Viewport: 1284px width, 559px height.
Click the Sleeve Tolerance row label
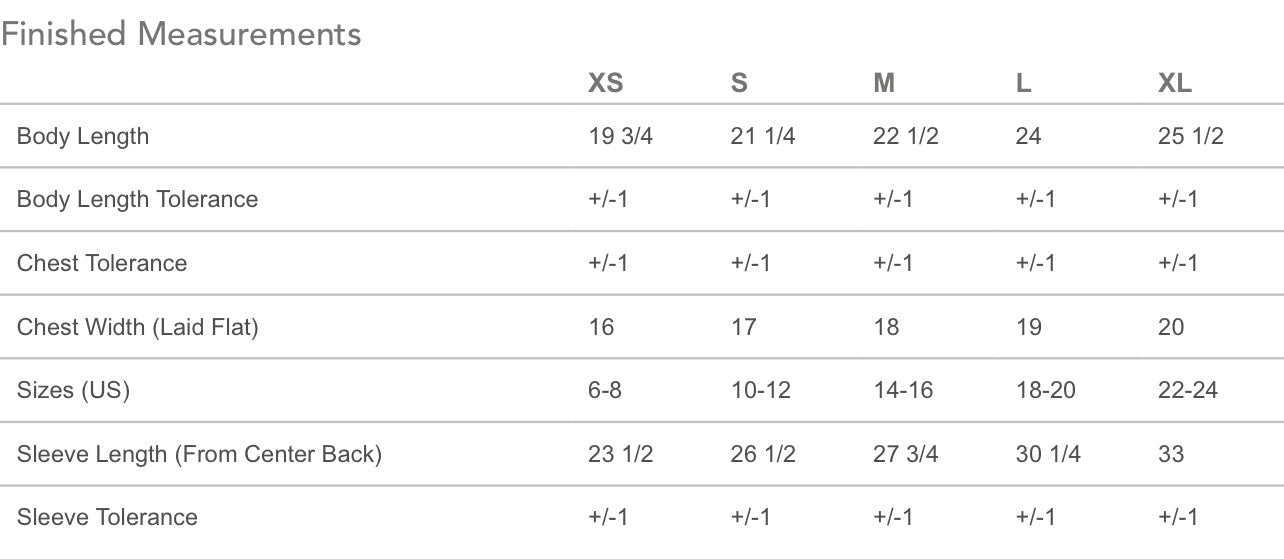click(107, 517)
